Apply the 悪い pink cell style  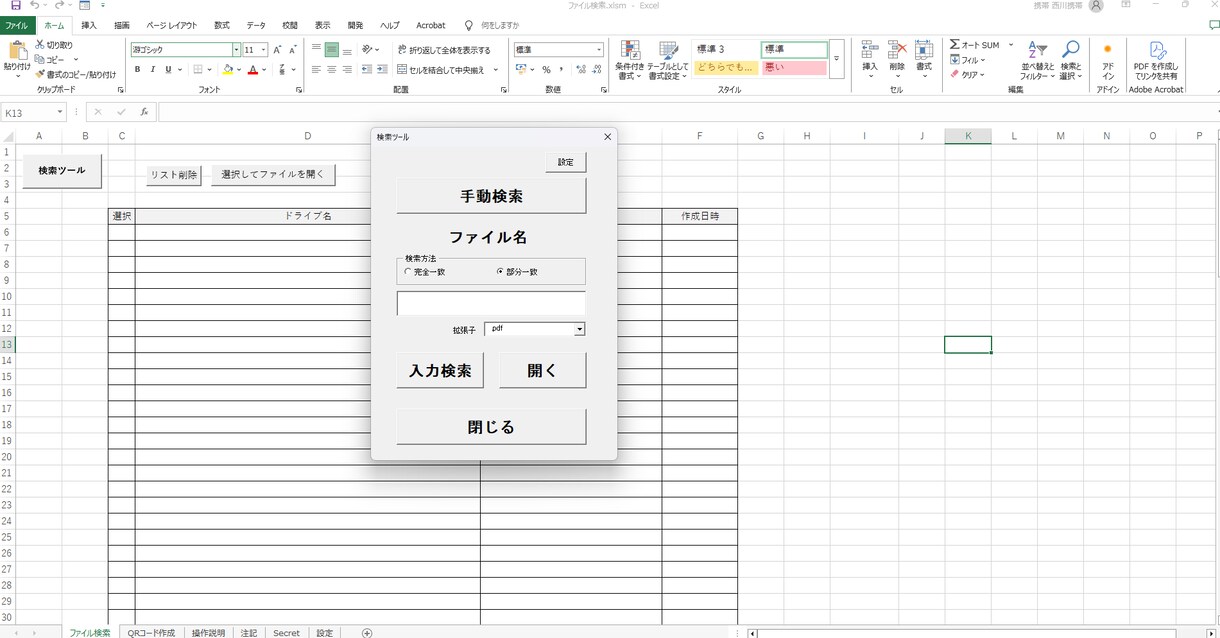[794, 68]
